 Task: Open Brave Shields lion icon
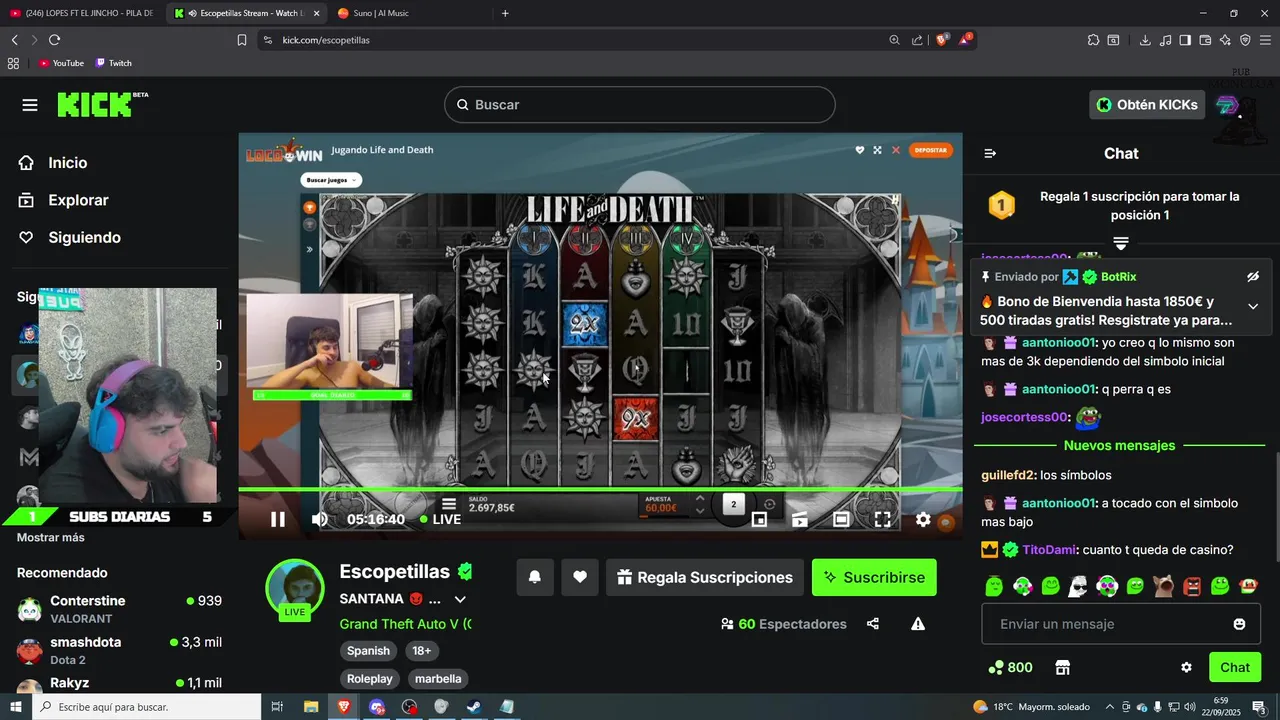[x=942, y=40]
